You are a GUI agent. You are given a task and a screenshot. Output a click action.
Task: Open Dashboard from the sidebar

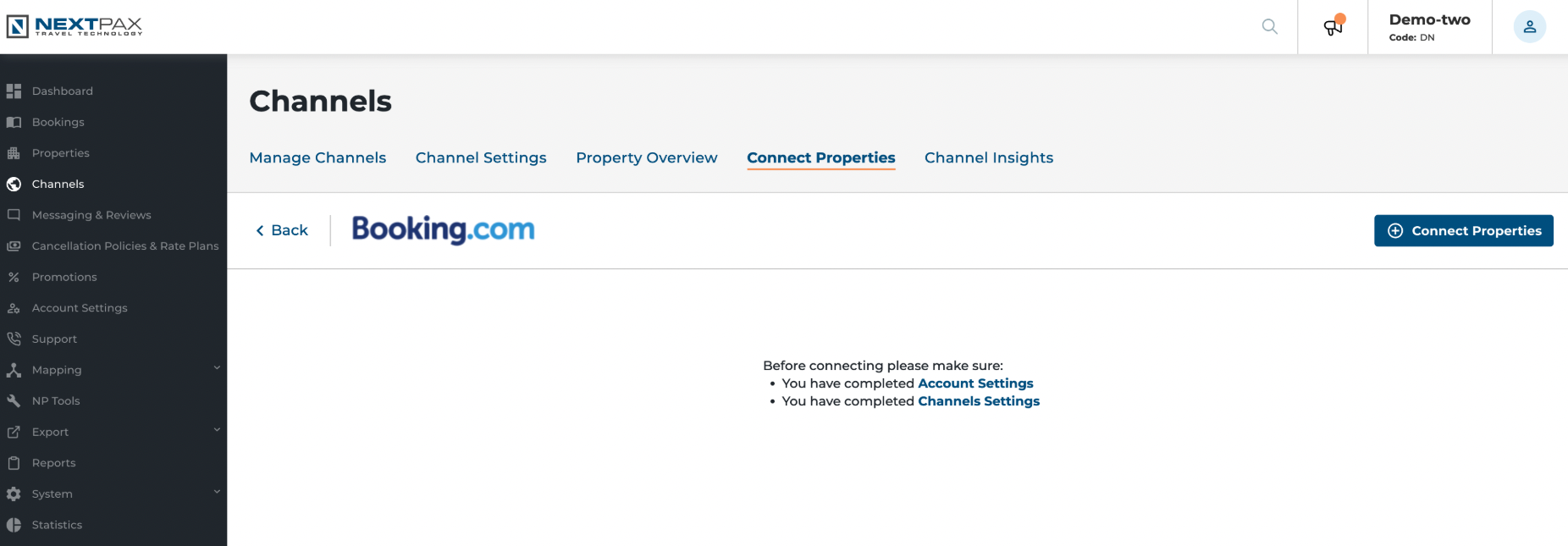[x=63, y=91]
